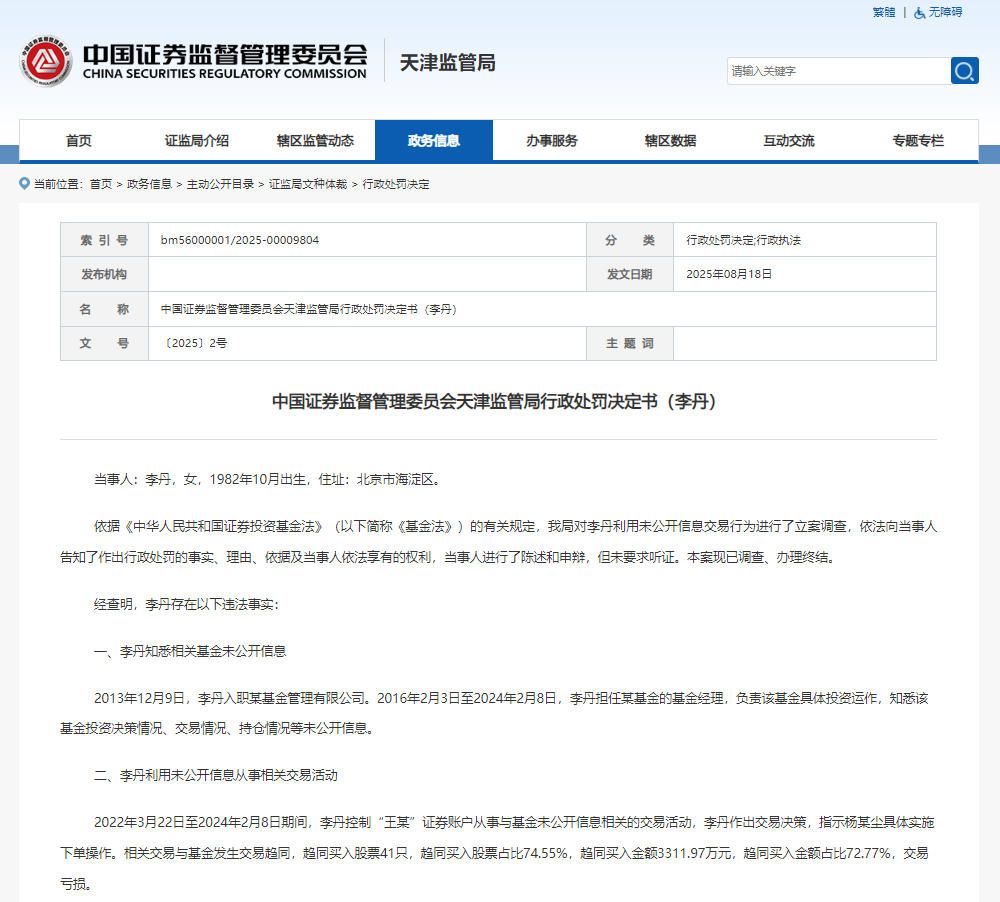Open the 办事服务 navigation tab

tap(552, 141)
